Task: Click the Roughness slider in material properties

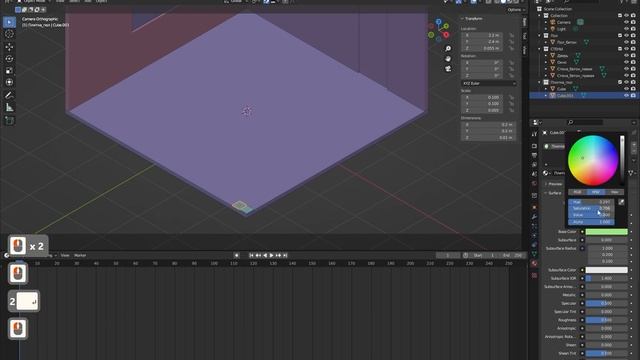Action: click(x=607, y=320)
